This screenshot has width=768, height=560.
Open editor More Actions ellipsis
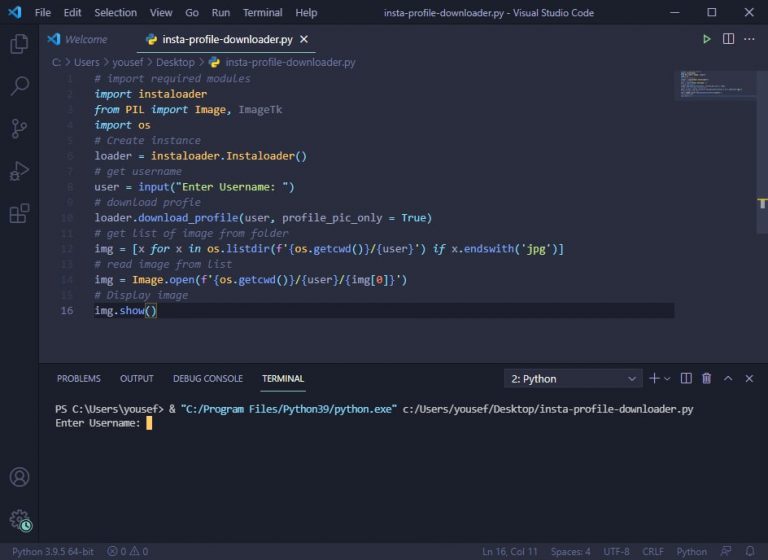point(749,39)
